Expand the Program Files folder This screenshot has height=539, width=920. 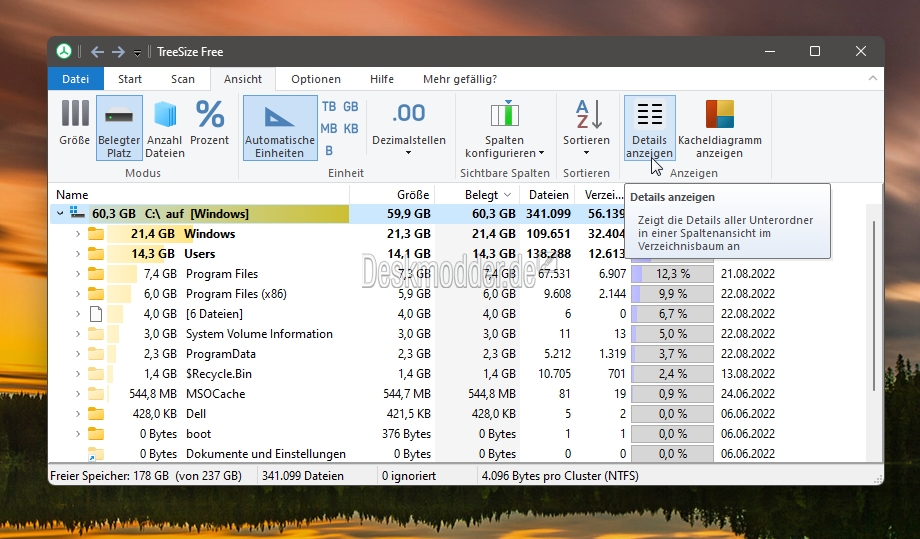click(78, 274)
